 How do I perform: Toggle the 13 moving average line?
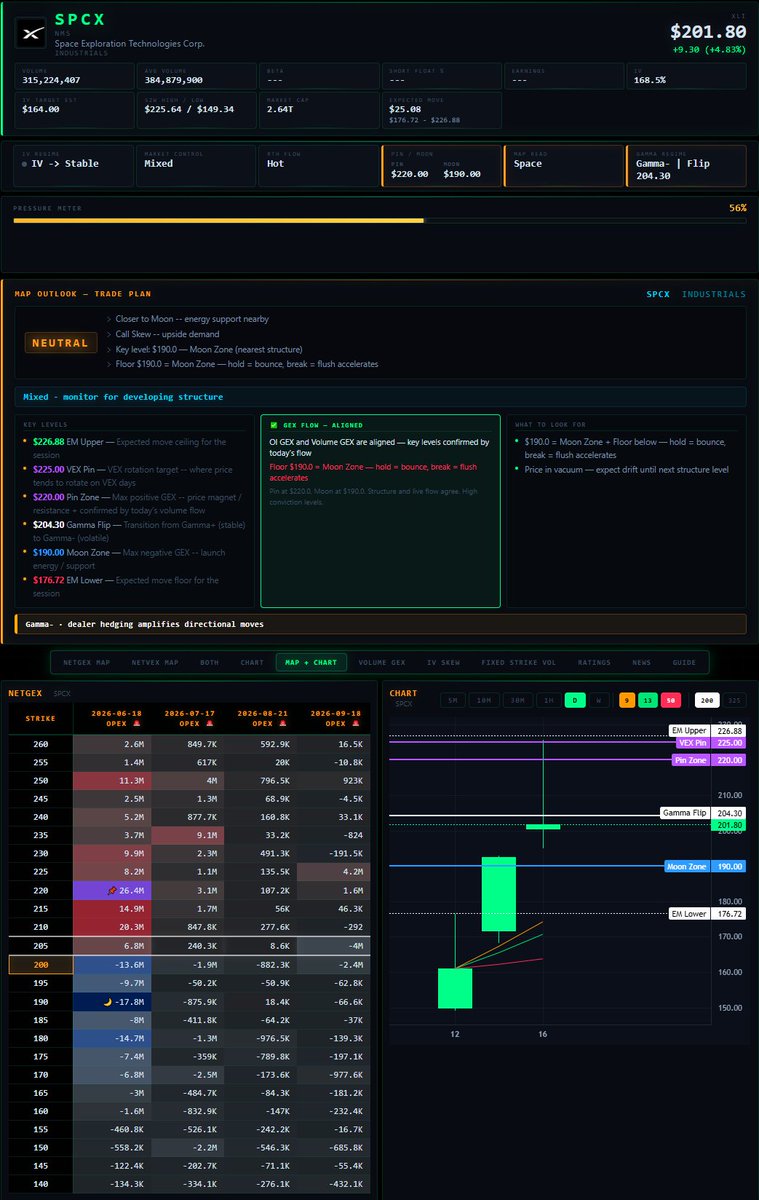tap(647, 701)
